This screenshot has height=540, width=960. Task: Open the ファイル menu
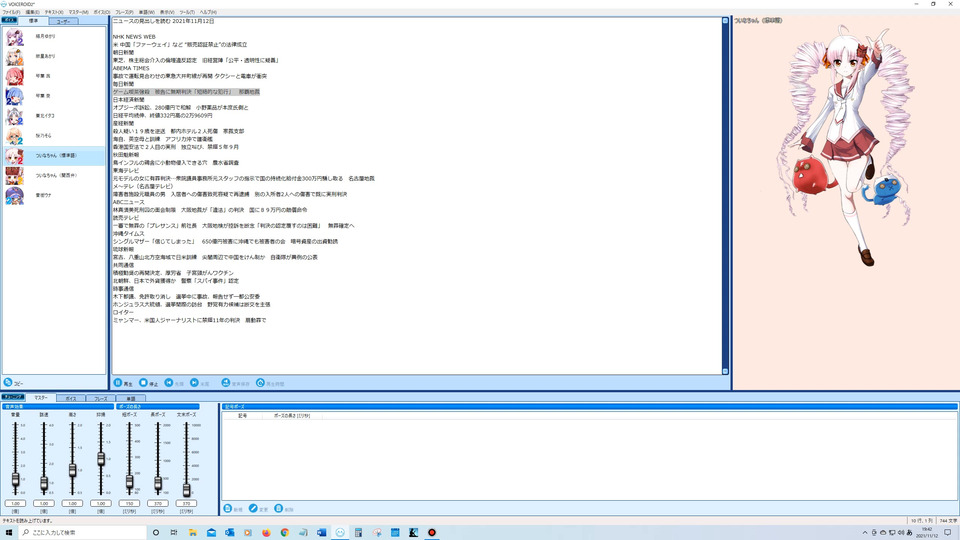[11, 12]
